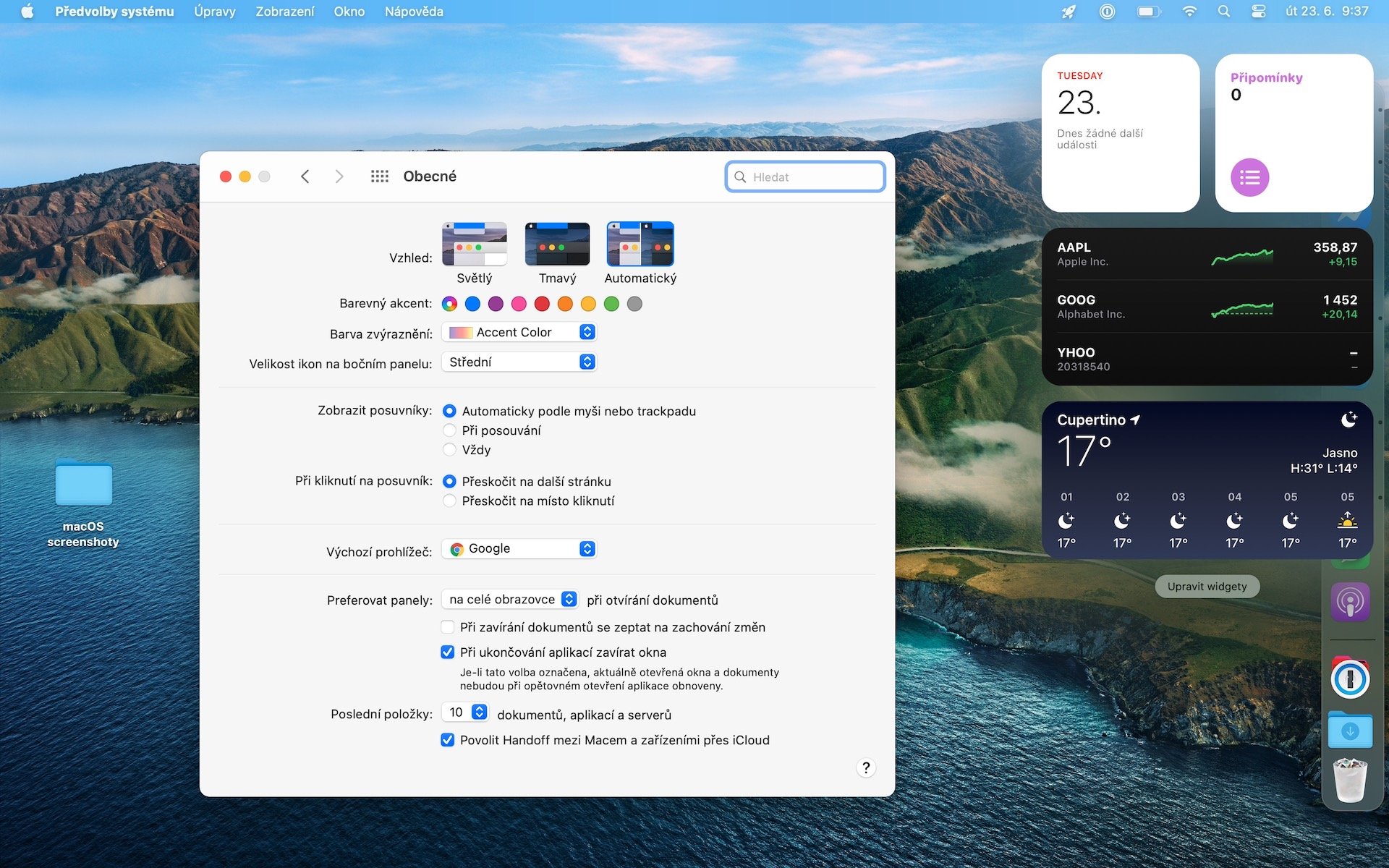The image size is (1389, 868).
Task: Focus the Hledat search field
Action: click(x=805, y=177)
